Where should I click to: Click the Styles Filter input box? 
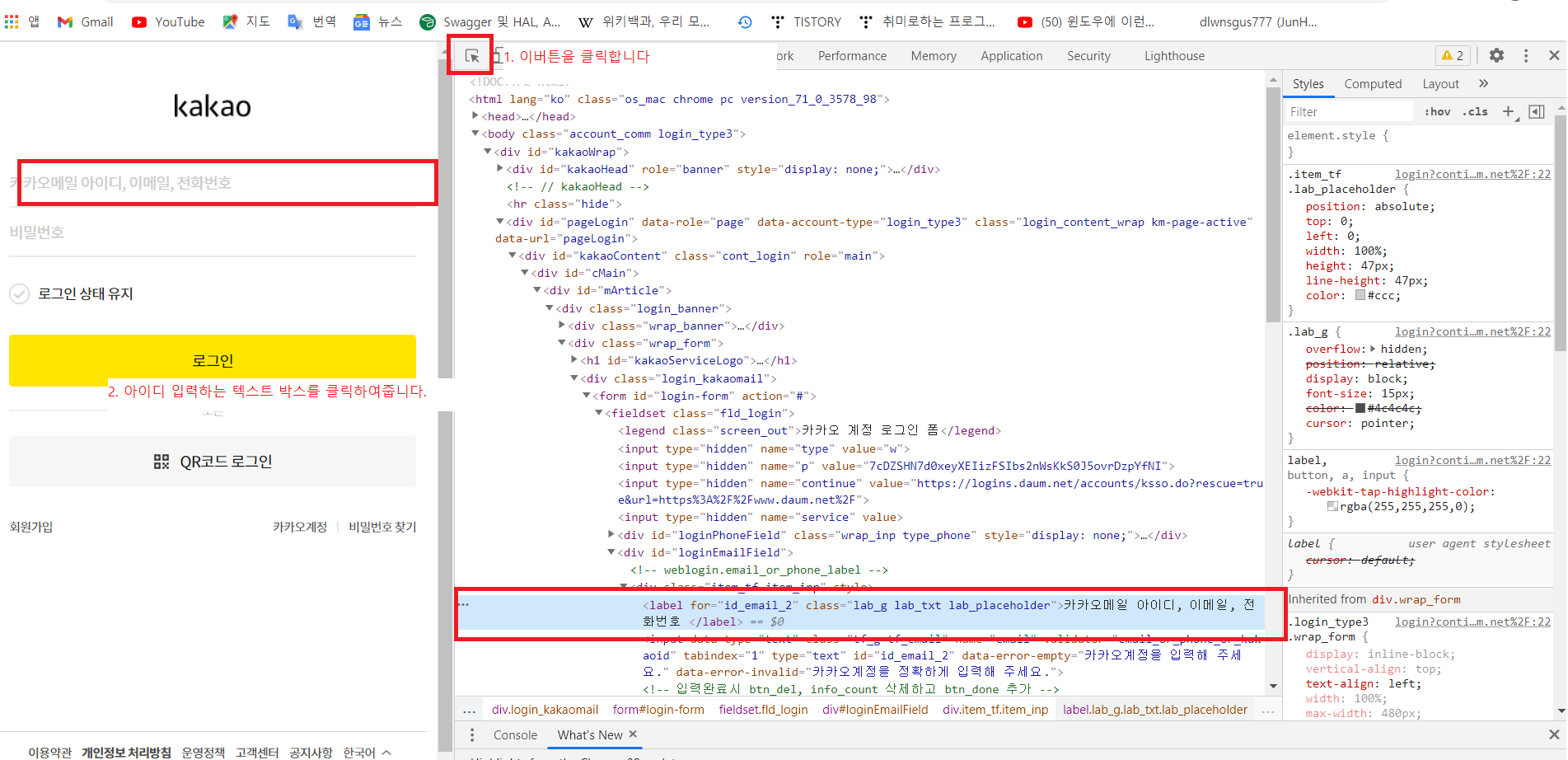click(1350, 111)
